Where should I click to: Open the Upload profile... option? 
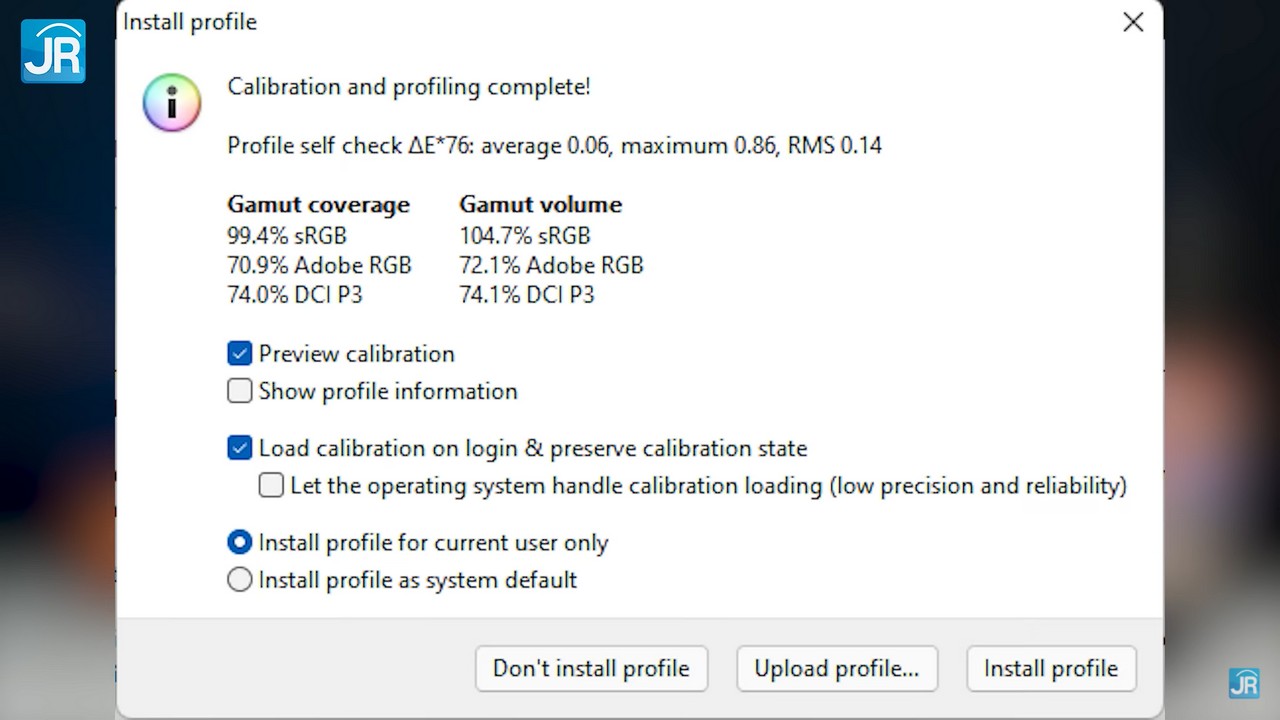click(836, 669)
